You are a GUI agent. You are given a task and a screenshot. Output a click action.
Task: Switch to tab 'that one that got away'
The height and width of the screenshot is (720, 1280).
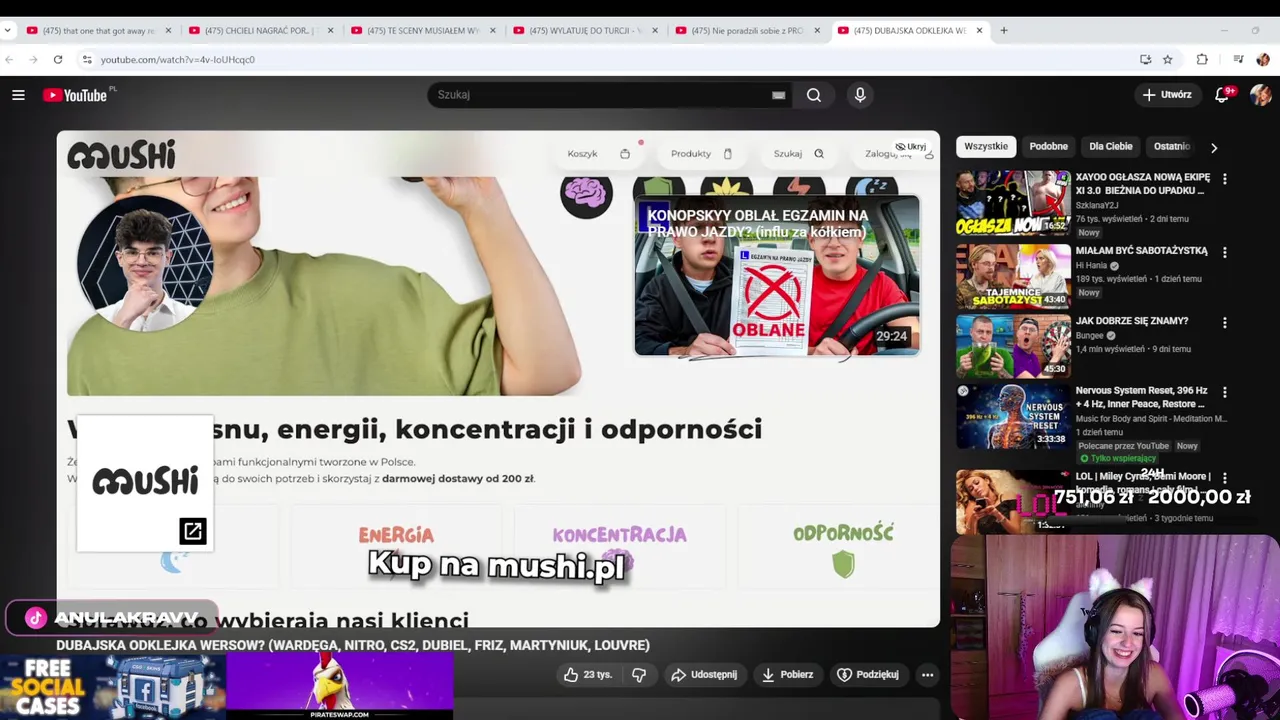click(98, 30)
